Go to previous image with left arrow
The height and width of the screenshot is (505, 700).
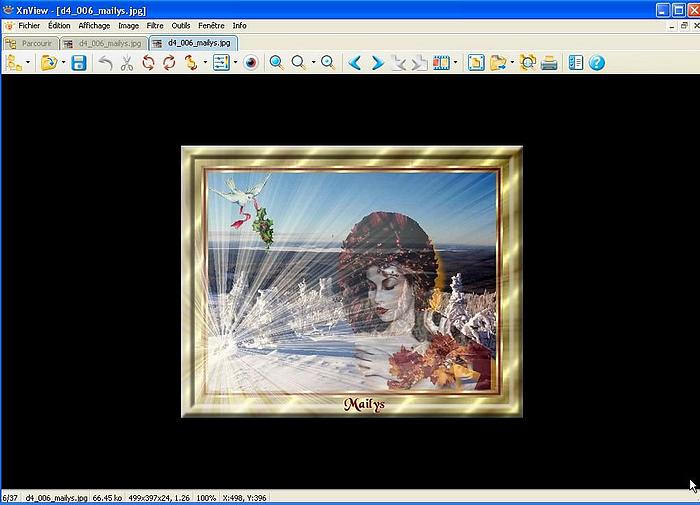[355, 63]
